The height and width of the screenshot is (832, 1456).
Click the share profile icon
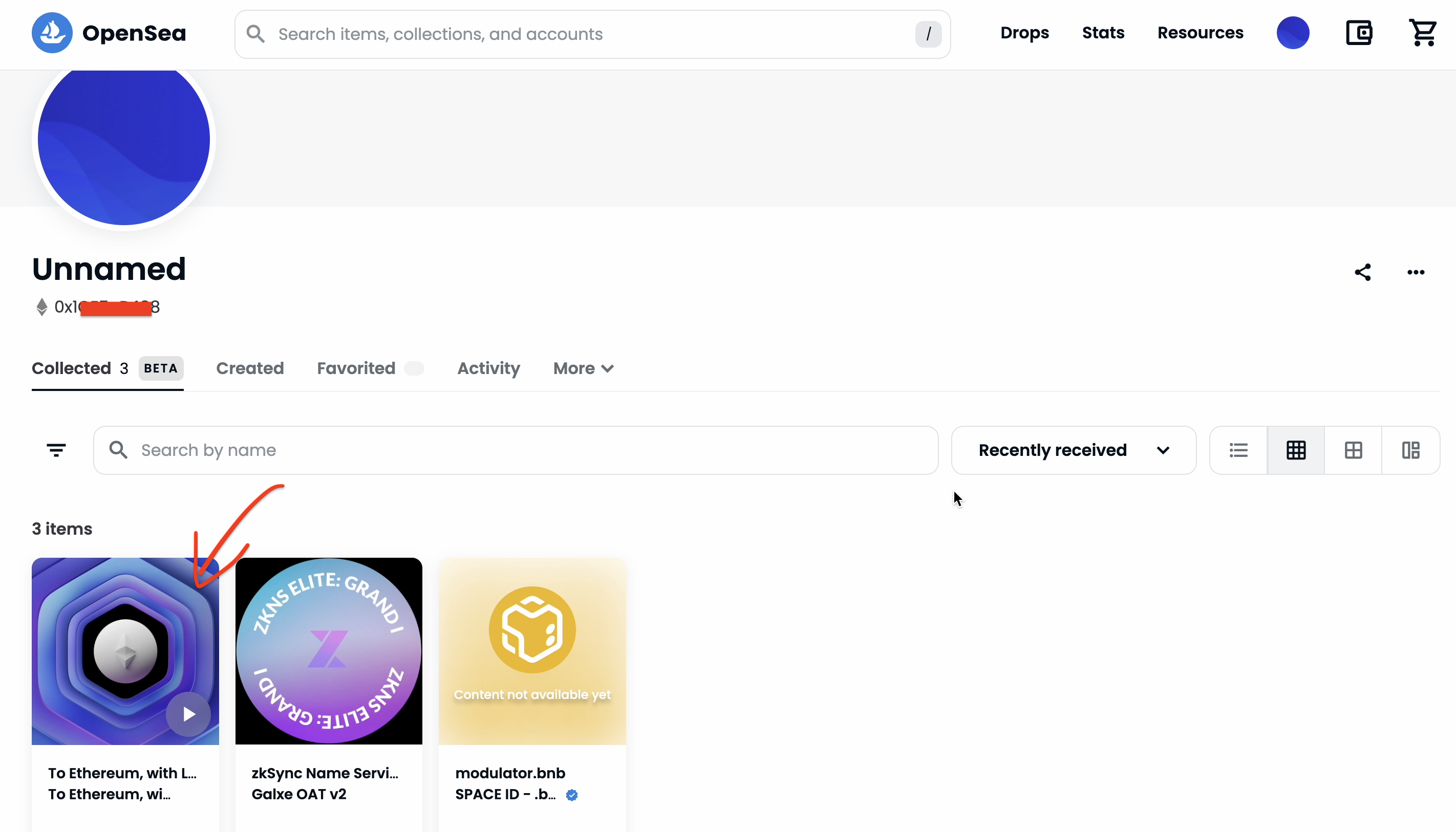point(1363,273)
